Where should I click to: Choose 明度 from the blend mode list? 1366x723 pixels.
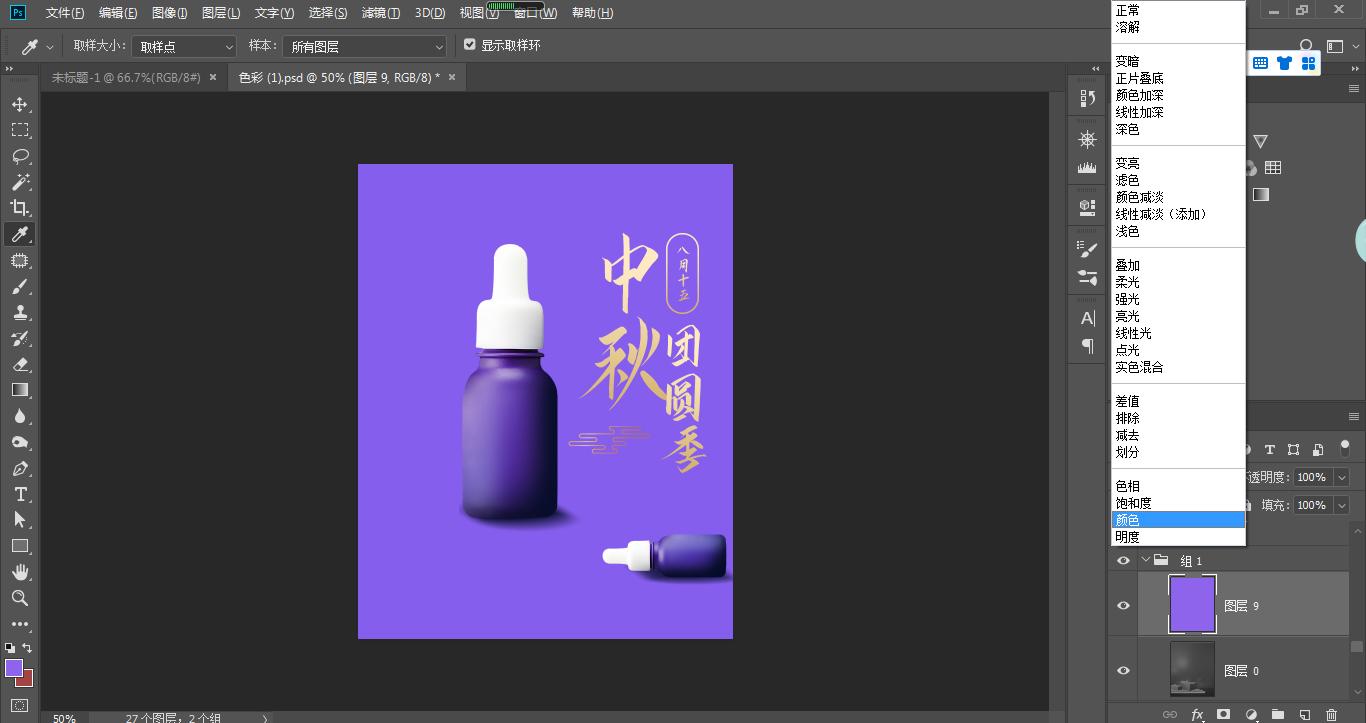point(1127,536)
